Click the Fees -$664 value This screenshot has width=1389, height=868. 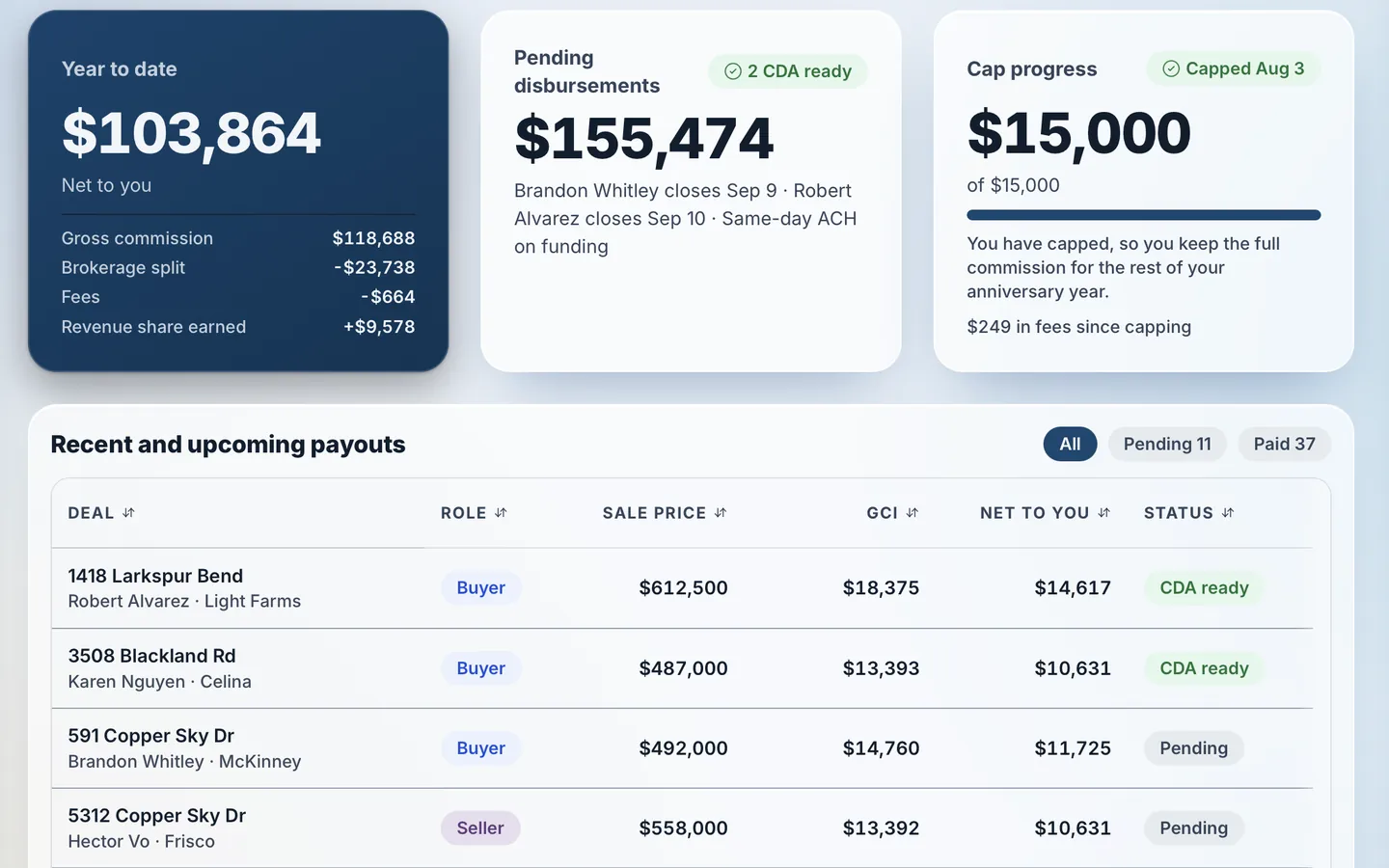click(388, 297)
